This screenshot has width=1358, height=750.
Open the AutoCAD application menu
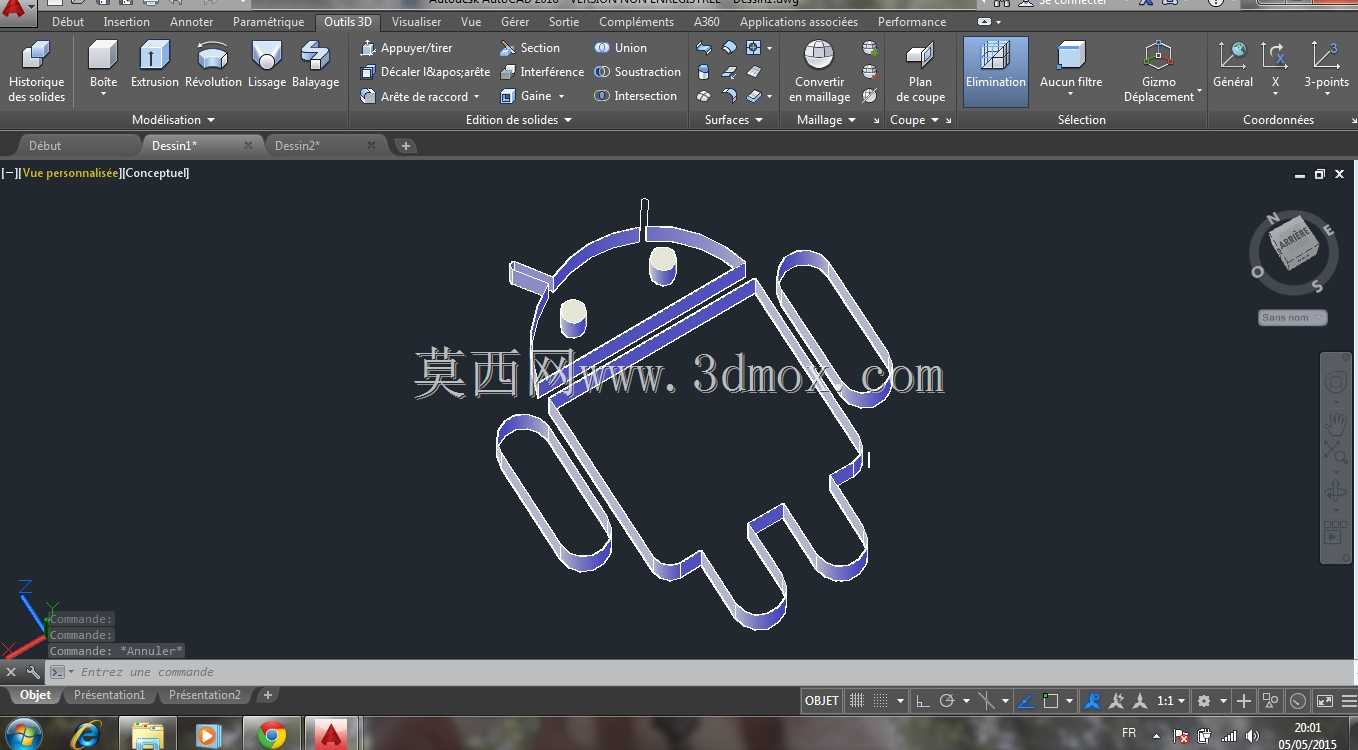(17, 12)
